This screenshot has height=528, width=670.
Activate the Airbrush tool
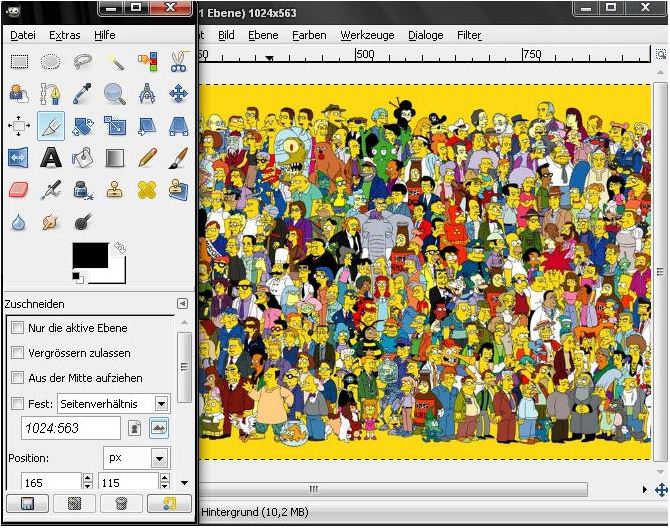51,190
